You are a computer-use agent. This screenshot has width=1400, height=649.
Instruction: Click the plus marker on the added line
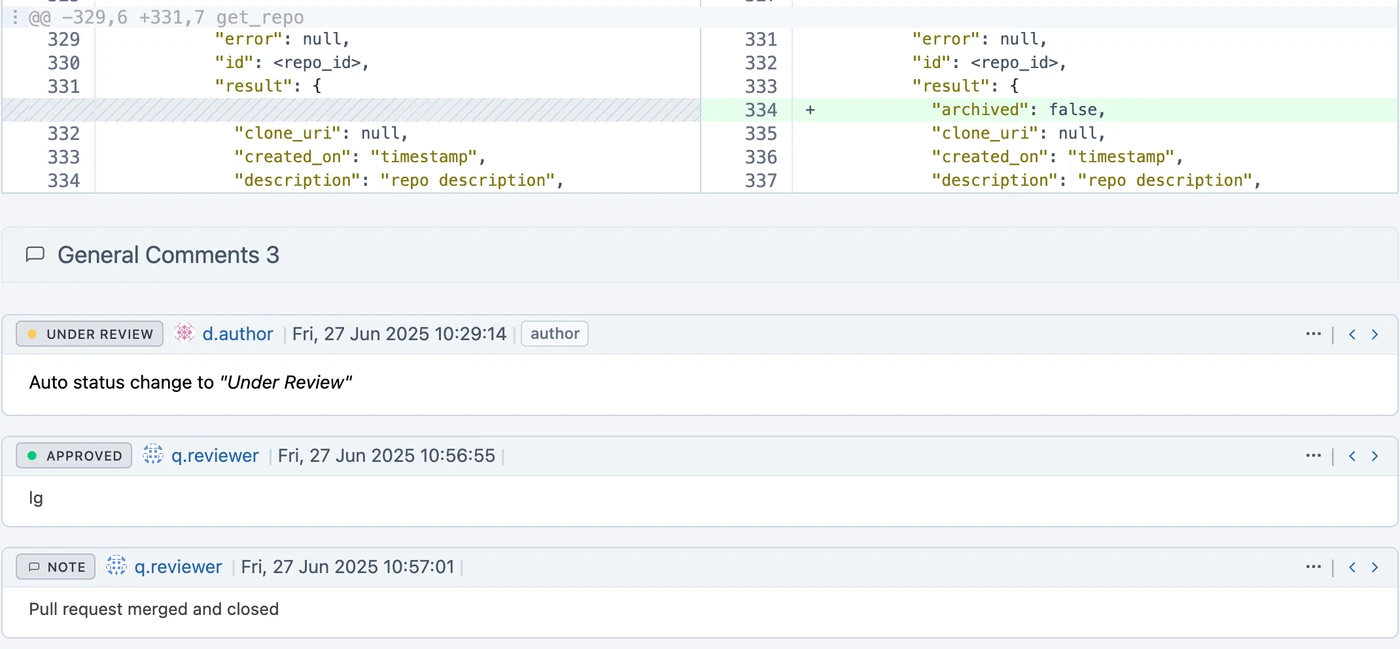pyautogui.click(x=810, y=110)
